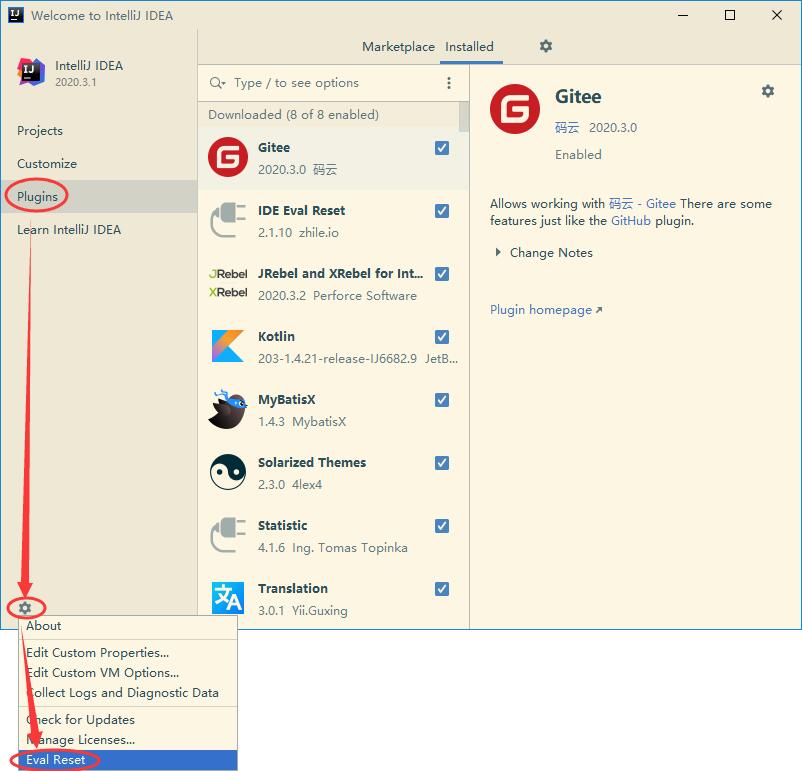Open the Plugin homepage link

[x=546, y=310]
